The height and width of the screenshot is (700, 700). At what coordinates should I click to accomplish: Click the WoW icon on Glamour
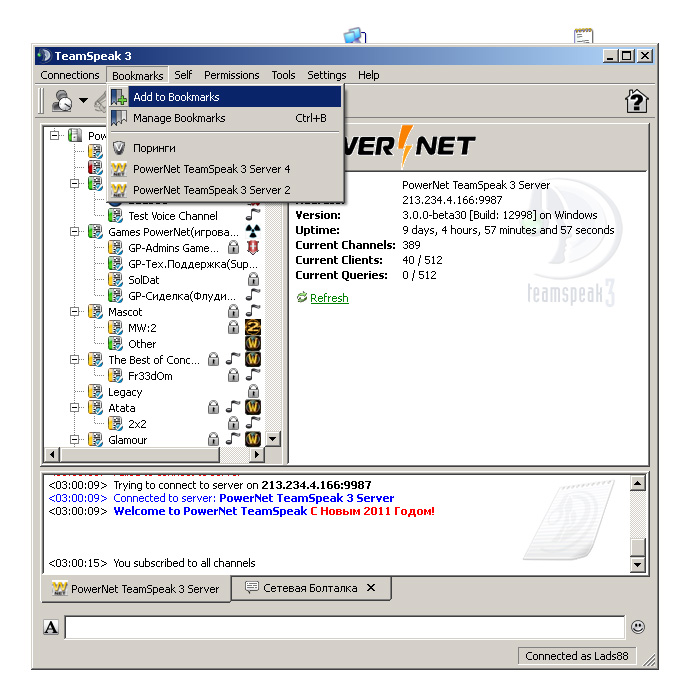pos(253,439)
